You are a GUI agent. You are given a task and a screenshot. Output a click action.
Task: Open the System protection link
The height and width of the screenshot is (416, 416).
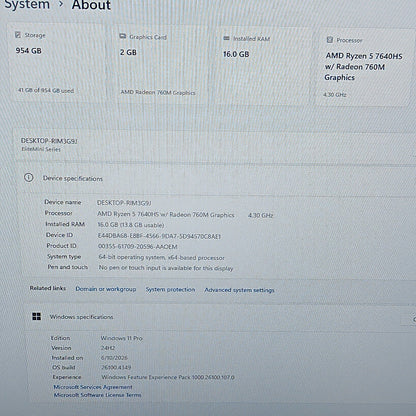[x=170, y=290]
